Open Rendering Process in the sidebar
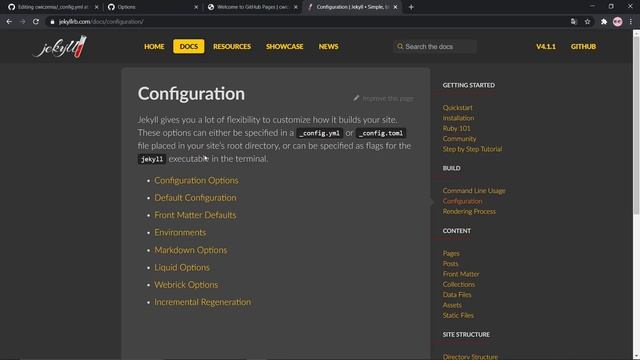 (469, 211)
